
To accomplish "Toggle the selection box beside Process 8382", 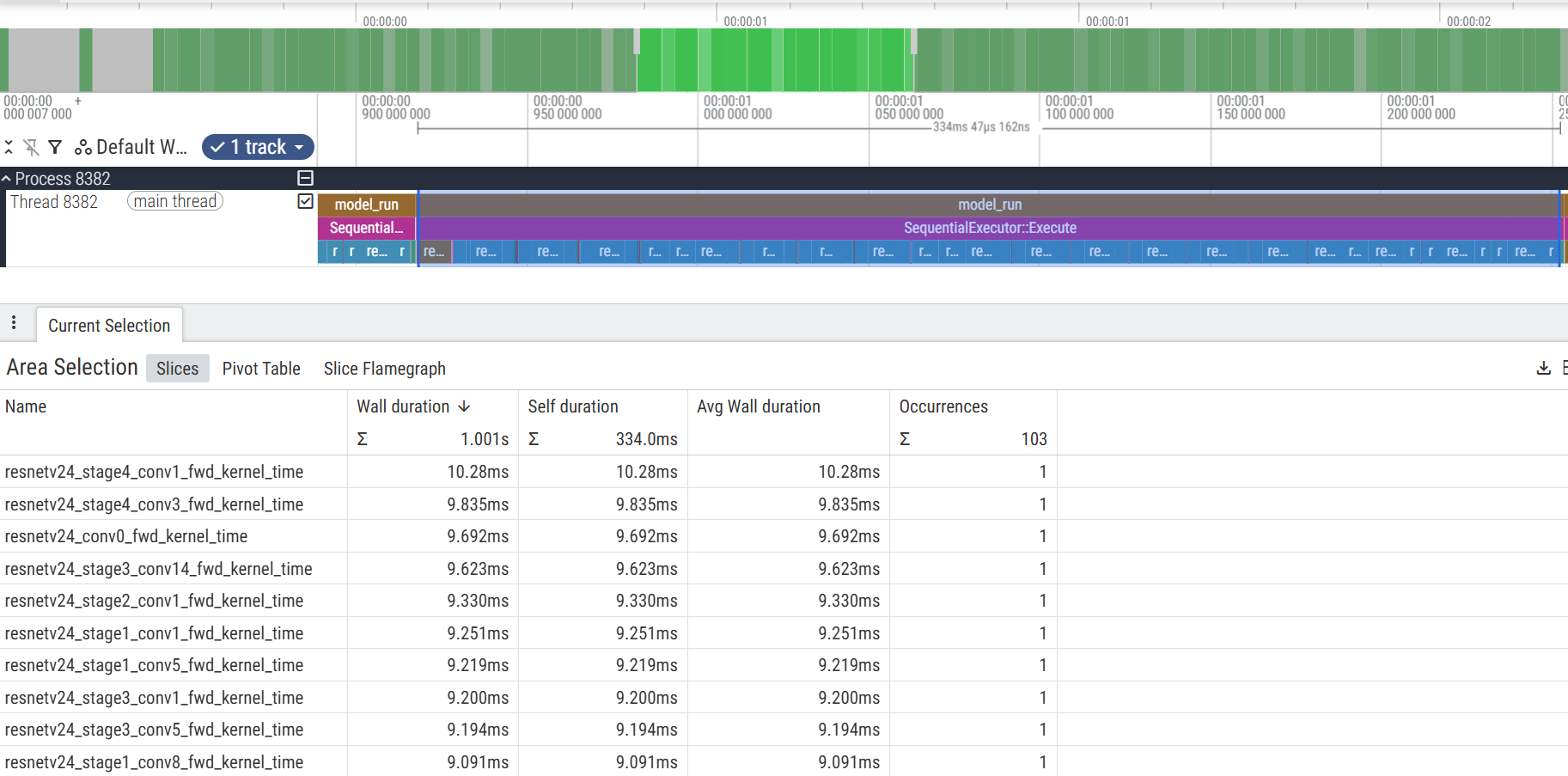I will point(305,178).
